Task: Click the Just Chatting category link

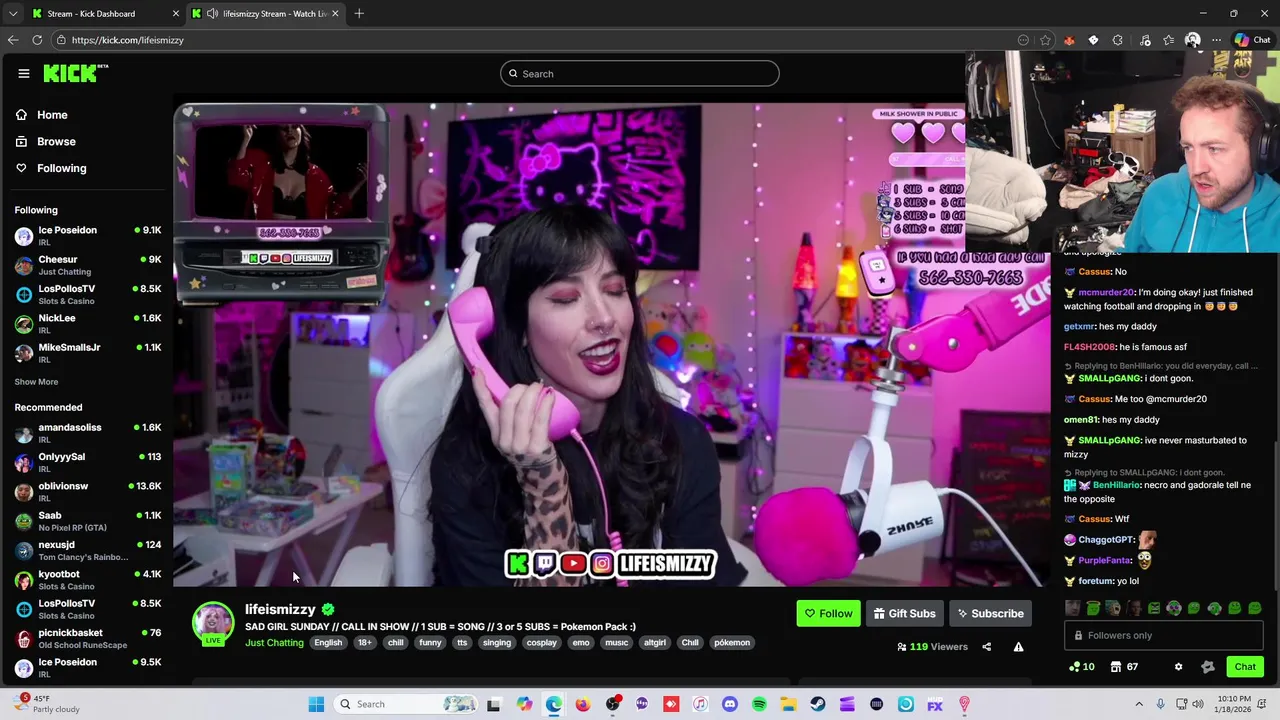Action: click(x=274, y=643)
